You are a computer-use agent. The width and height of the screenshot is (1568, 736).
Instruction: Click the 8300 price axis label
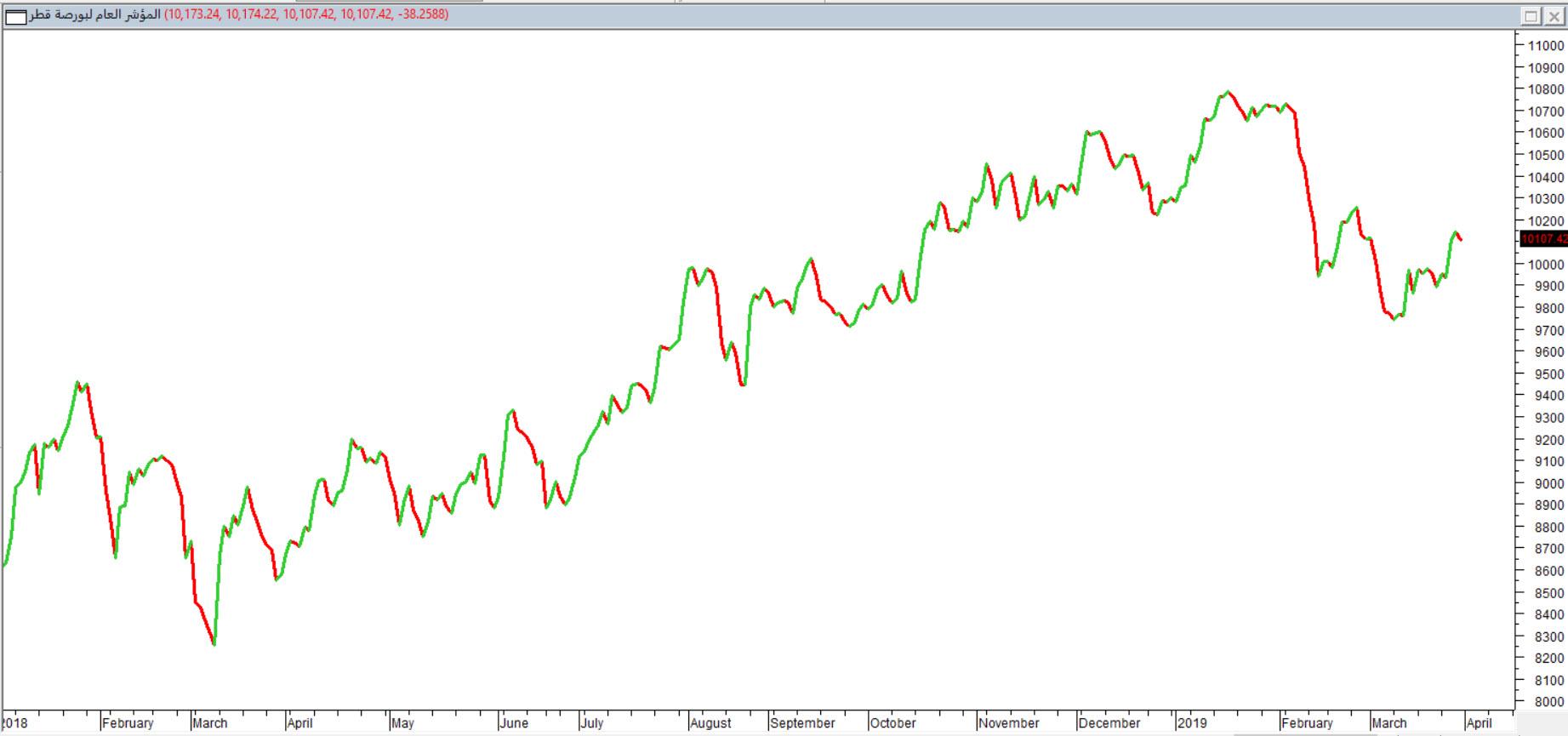click(x=1549, y=636)
